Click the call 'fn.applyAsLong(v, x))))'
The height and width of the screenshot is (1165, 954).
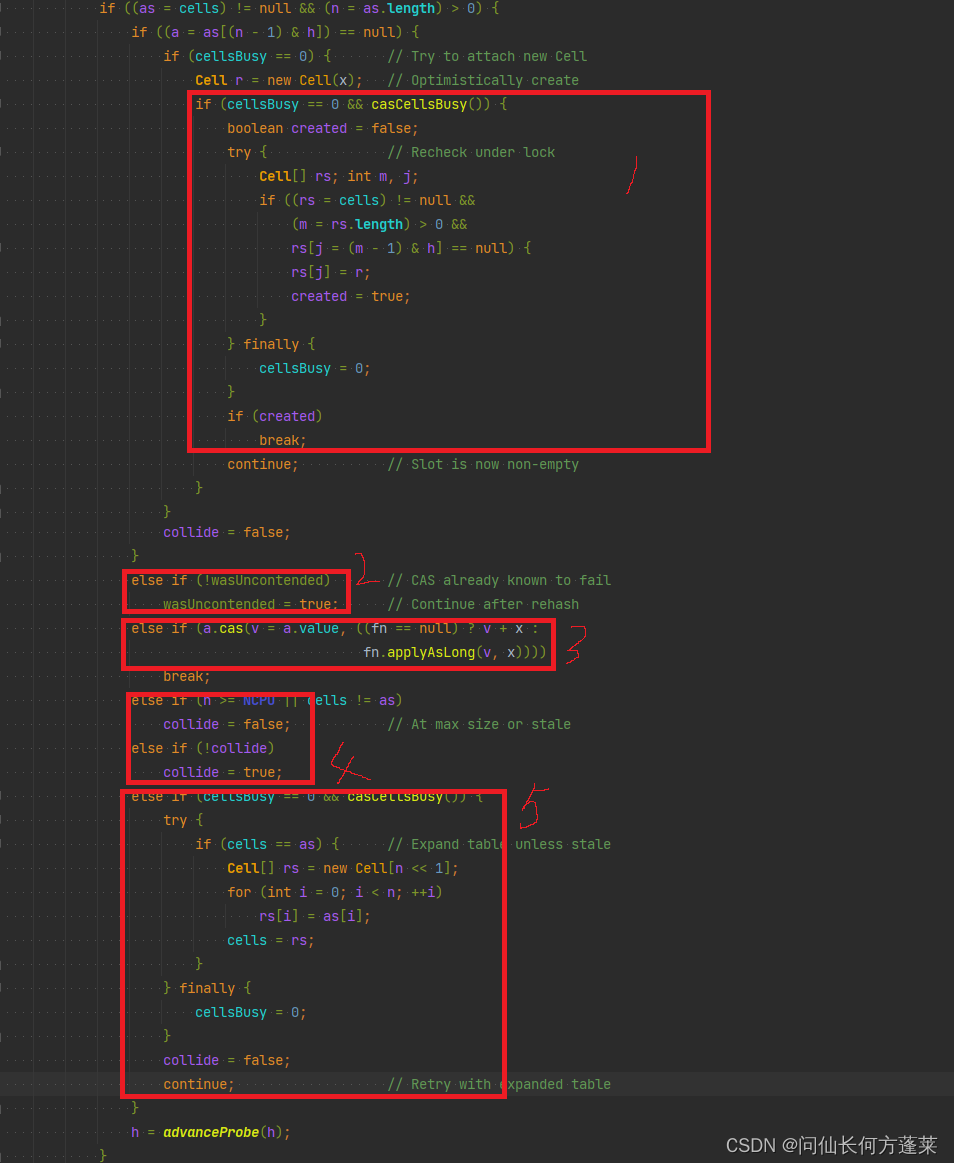(455, 652)
